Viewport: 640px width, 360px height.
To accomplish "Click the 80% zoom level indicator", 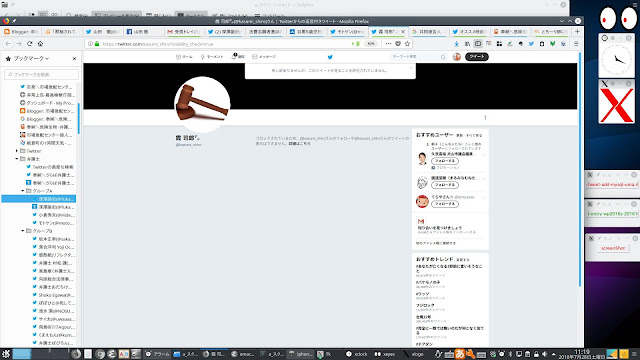I will click(371, 44).
